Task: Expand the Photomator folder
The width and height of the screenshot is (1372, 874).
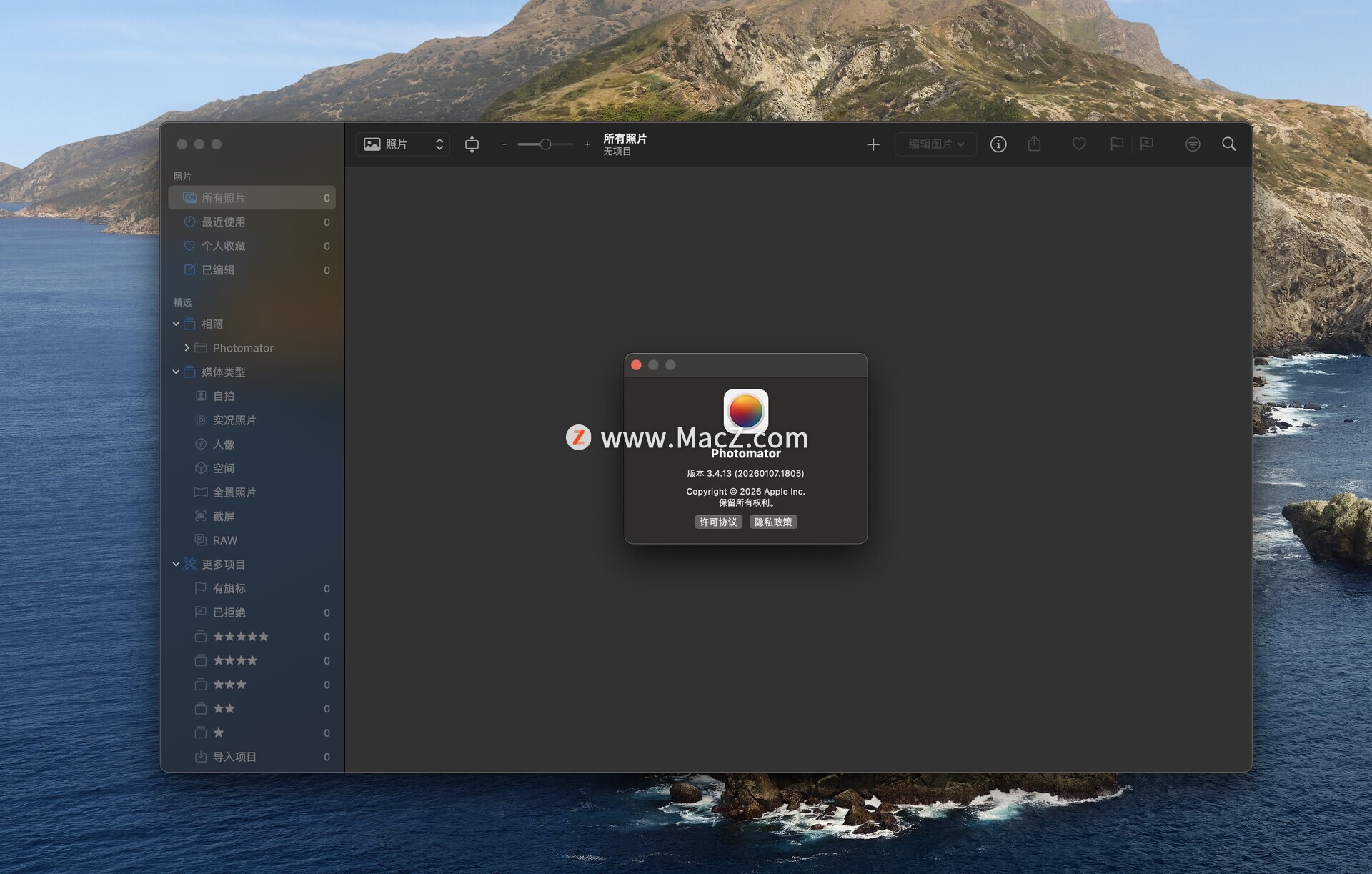Action: click(187, 348)
